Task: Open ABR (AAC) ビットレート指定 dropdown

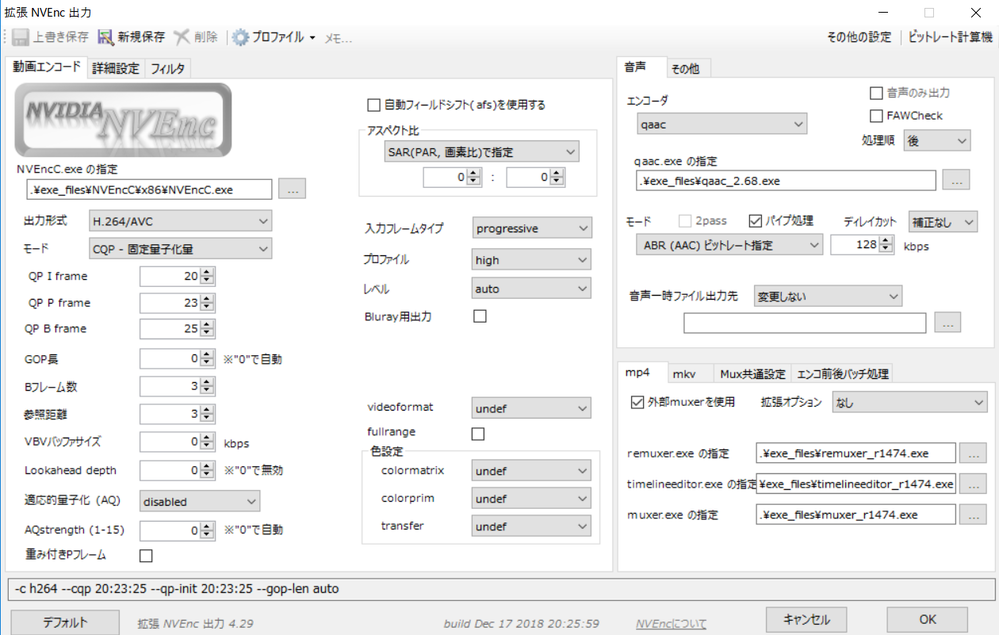Action: pos(729,245)
